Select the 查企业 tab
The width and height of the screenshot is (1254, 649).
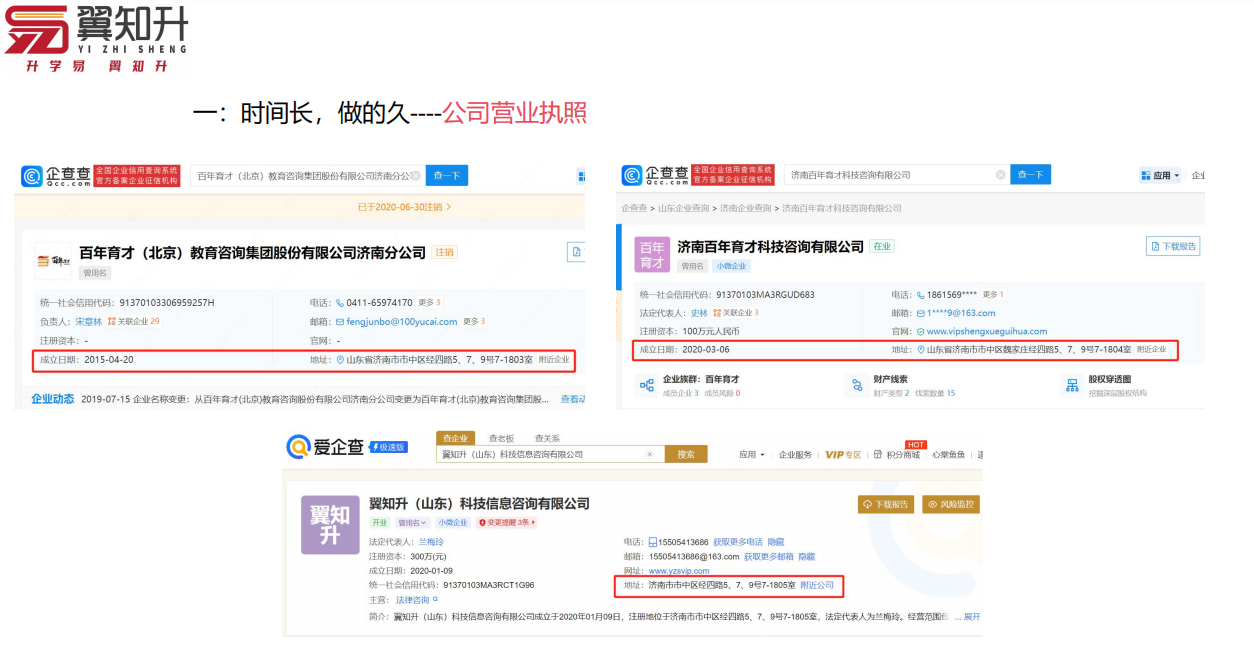pos(455,438)
